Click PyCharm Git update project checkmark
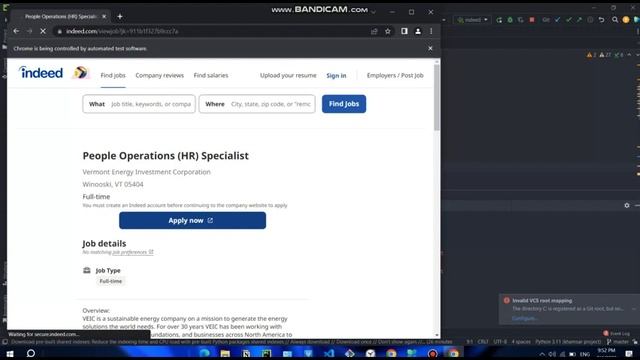 click(x=558, y=20)
